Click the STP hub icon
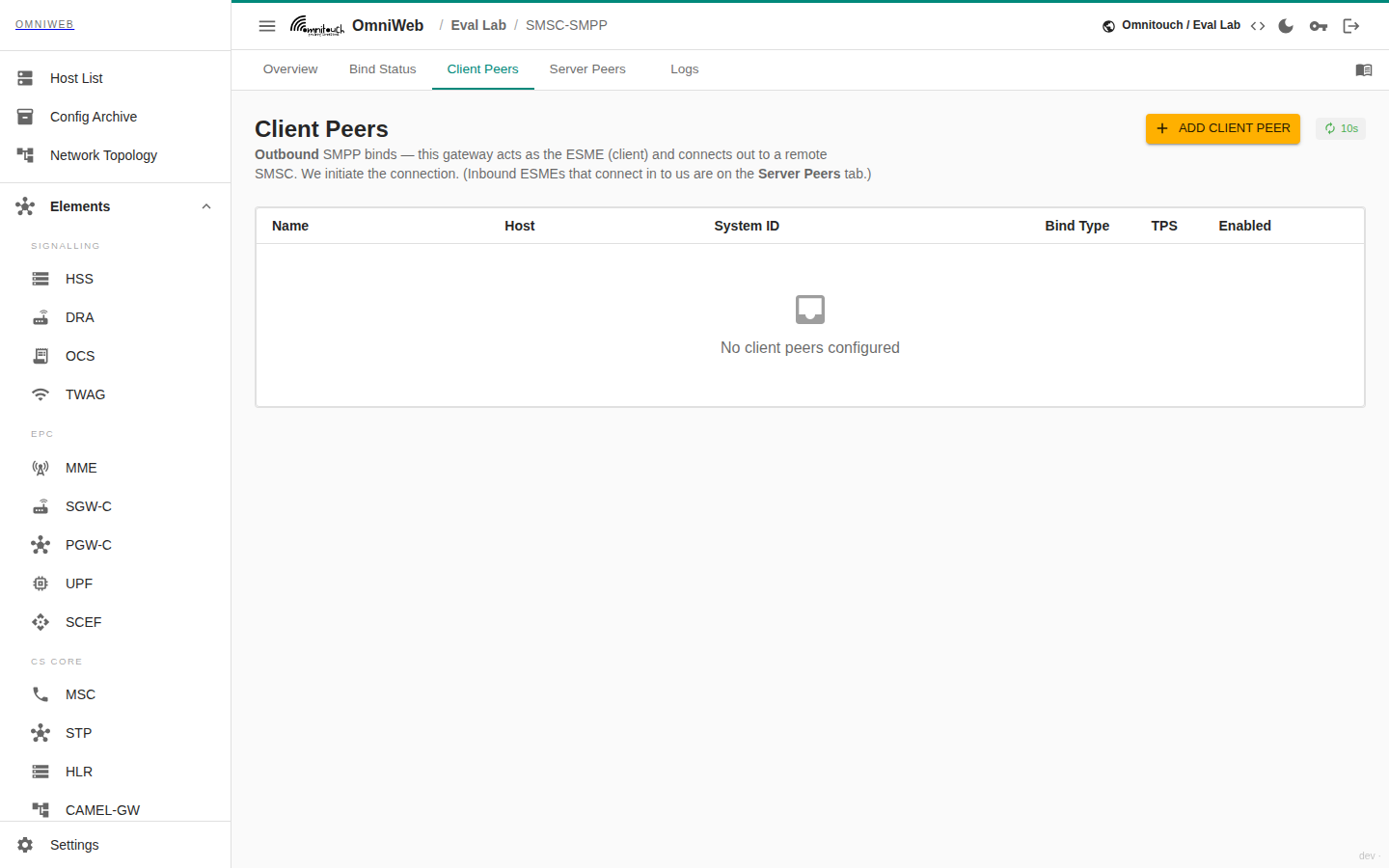Image resolution: width=1389 pixels, height=868 pixels. 41,733
